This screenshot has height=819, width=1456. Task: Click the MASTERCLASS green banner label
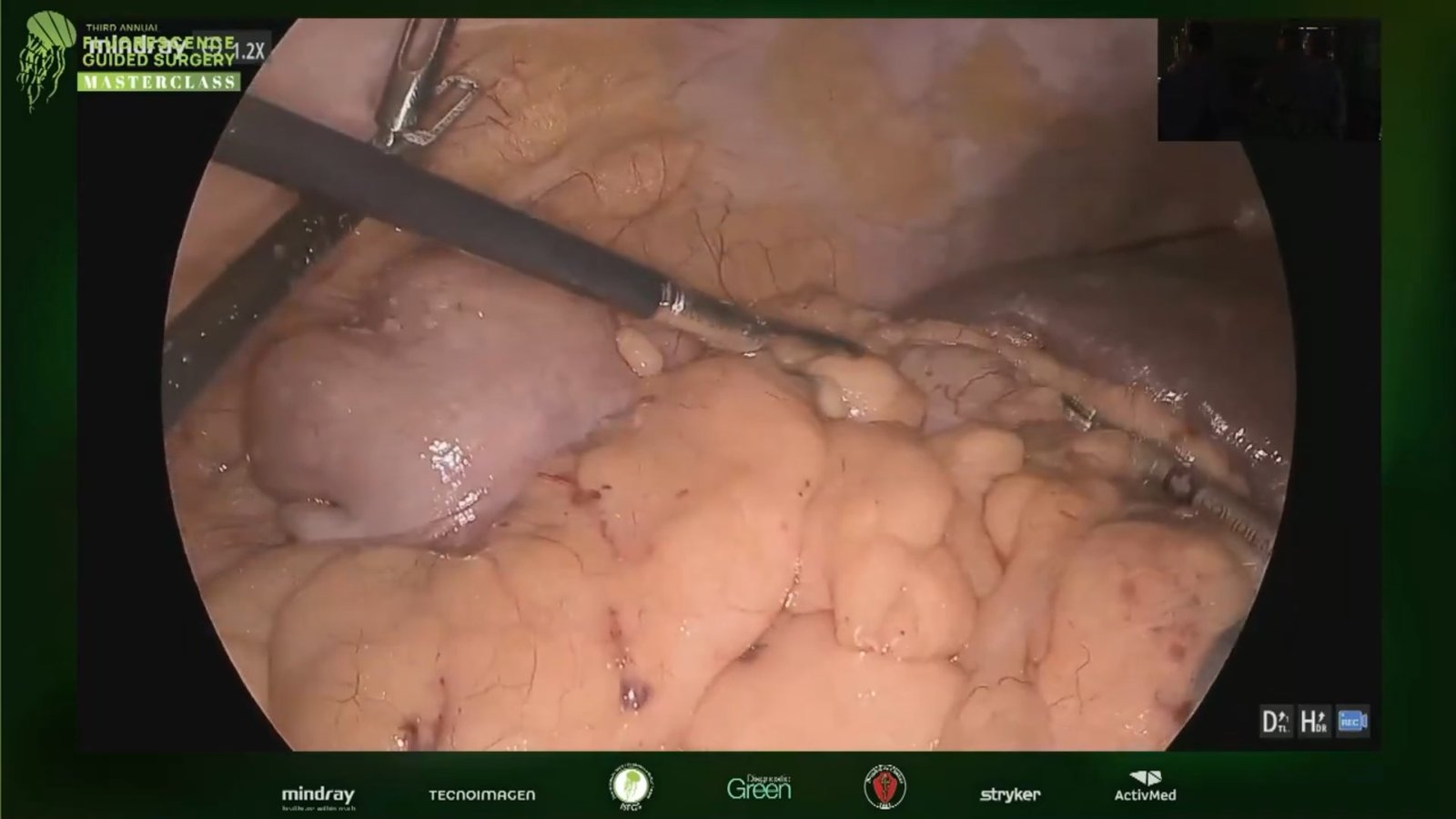[158, 82]
